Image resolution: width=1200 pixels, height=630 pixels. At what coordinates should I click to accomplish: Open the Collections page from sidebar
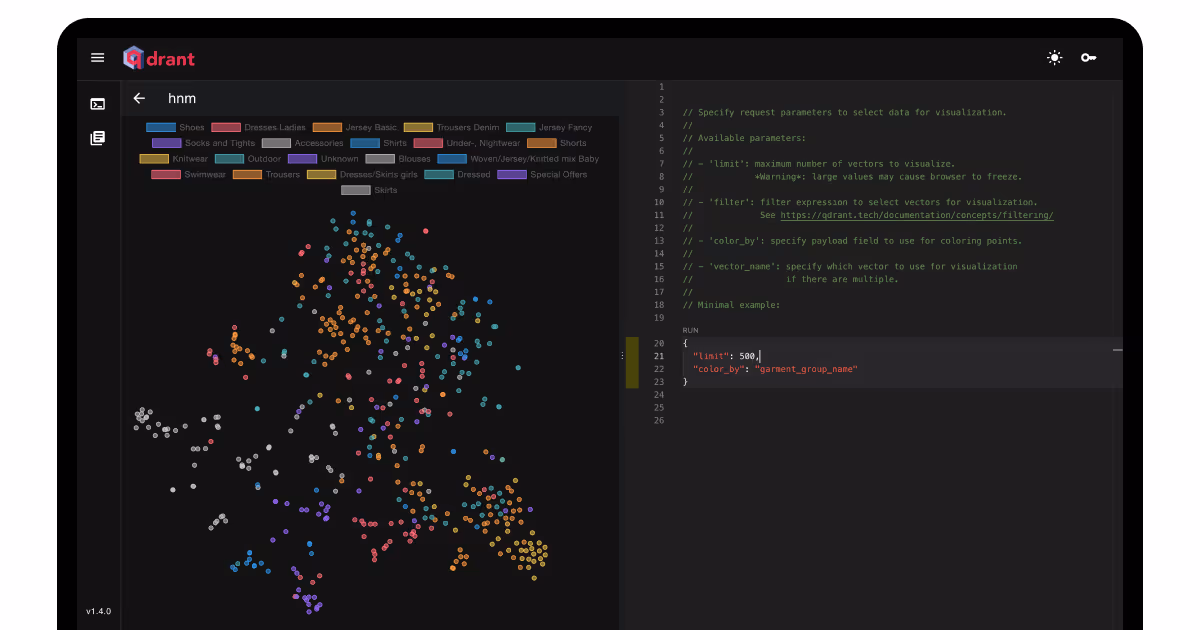pyautogui.click(x=97, y=138)
